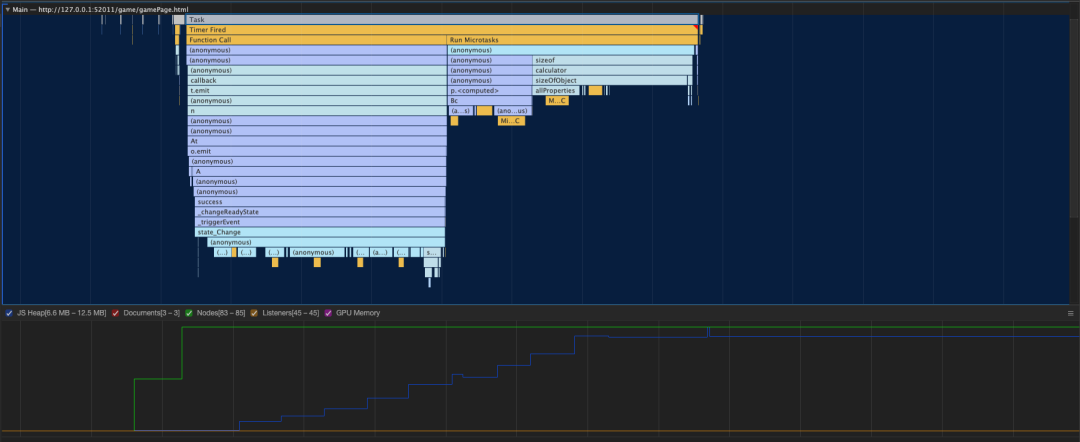Select the Task bar in flame chart
The height and width of the screenshot is (442, 1080).
coord(440,20)
